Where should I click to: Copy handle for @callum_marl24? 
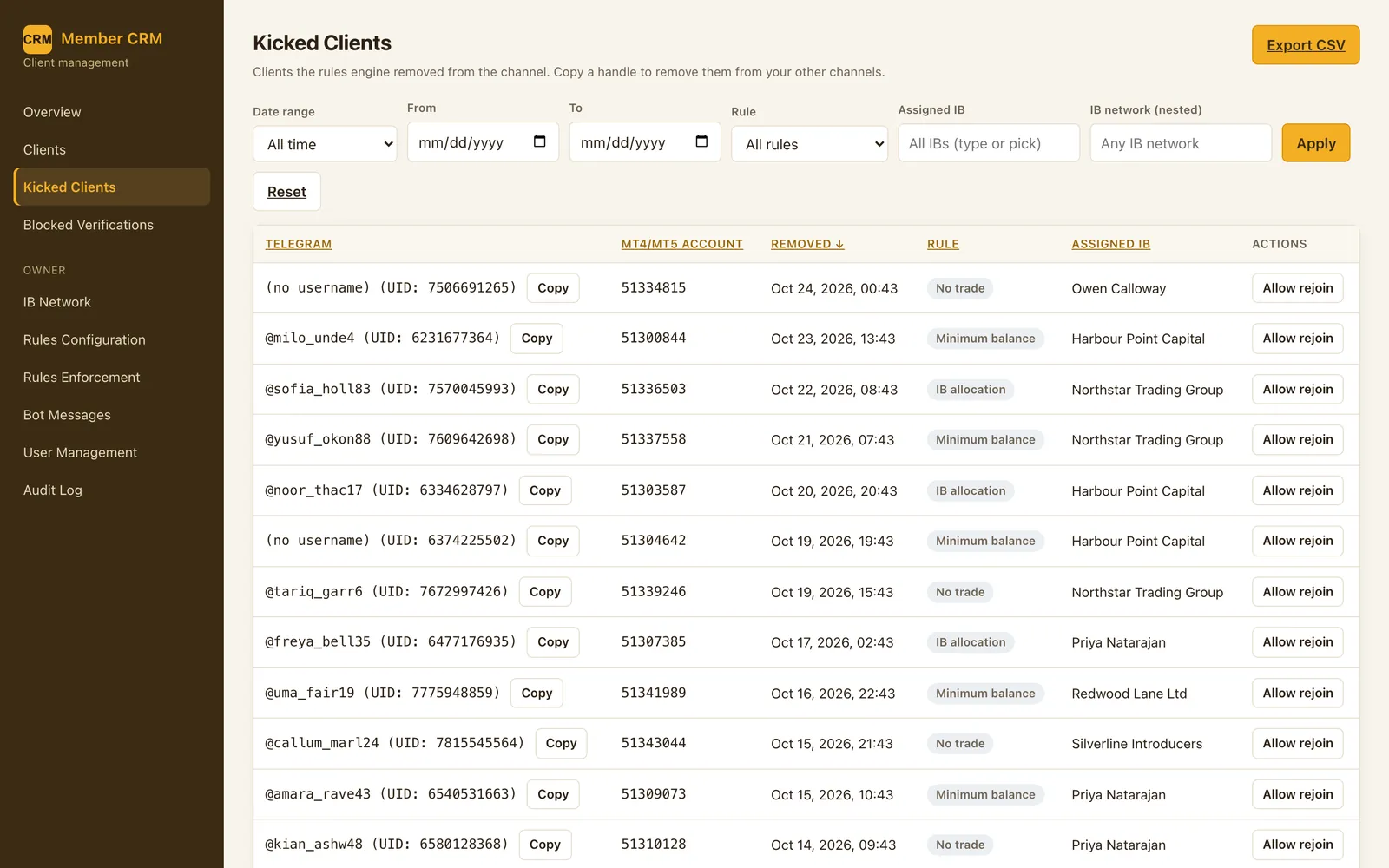click(x=561, y=743)
